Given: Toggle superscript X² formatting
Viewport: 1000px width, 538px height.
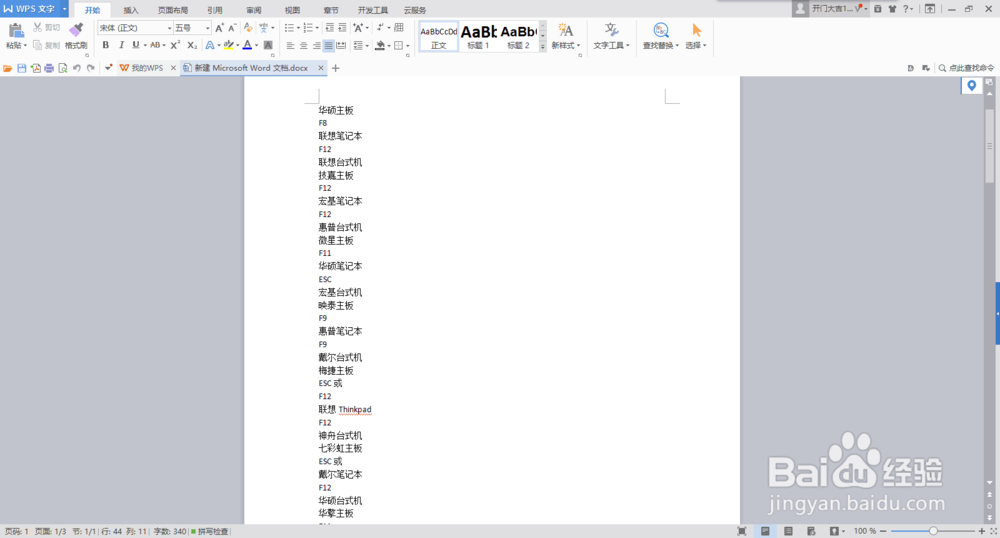Looking at the screenshot, I should (x=175, y=45).
